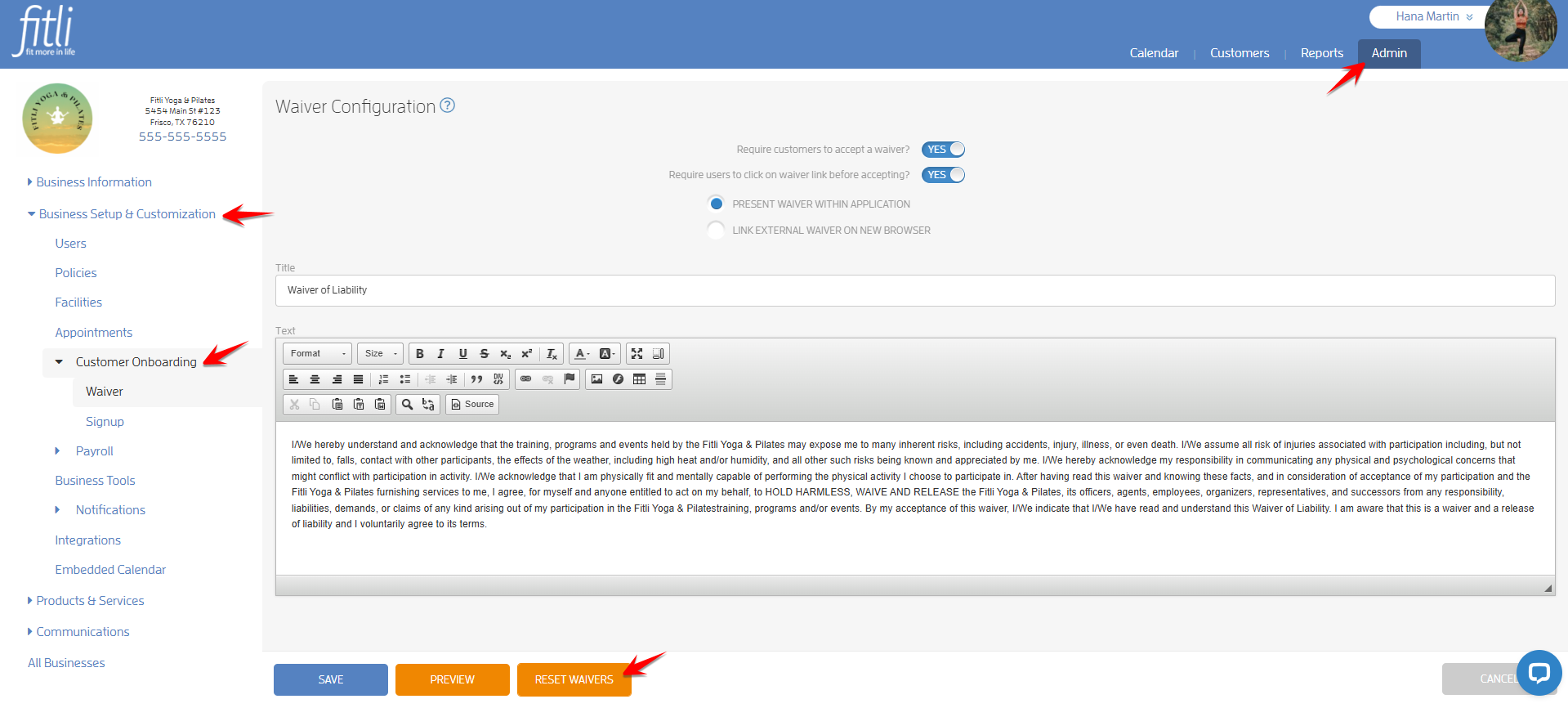Save the waiver configuration

(x=331, y=679)
